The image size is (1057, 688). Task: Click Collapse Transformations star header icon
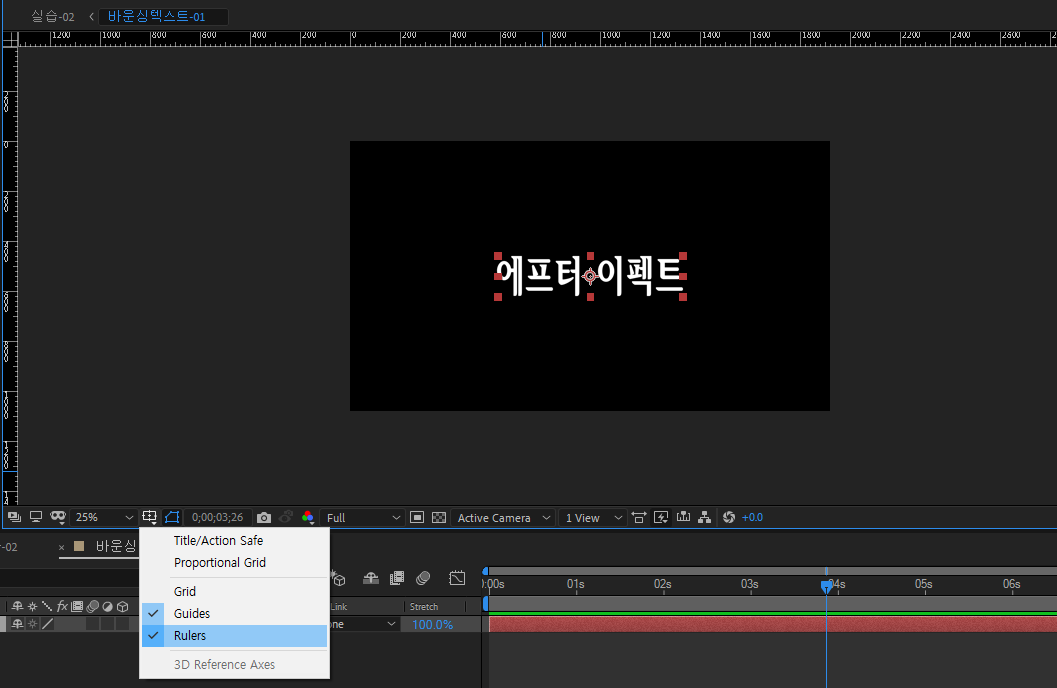coord(32,606)
